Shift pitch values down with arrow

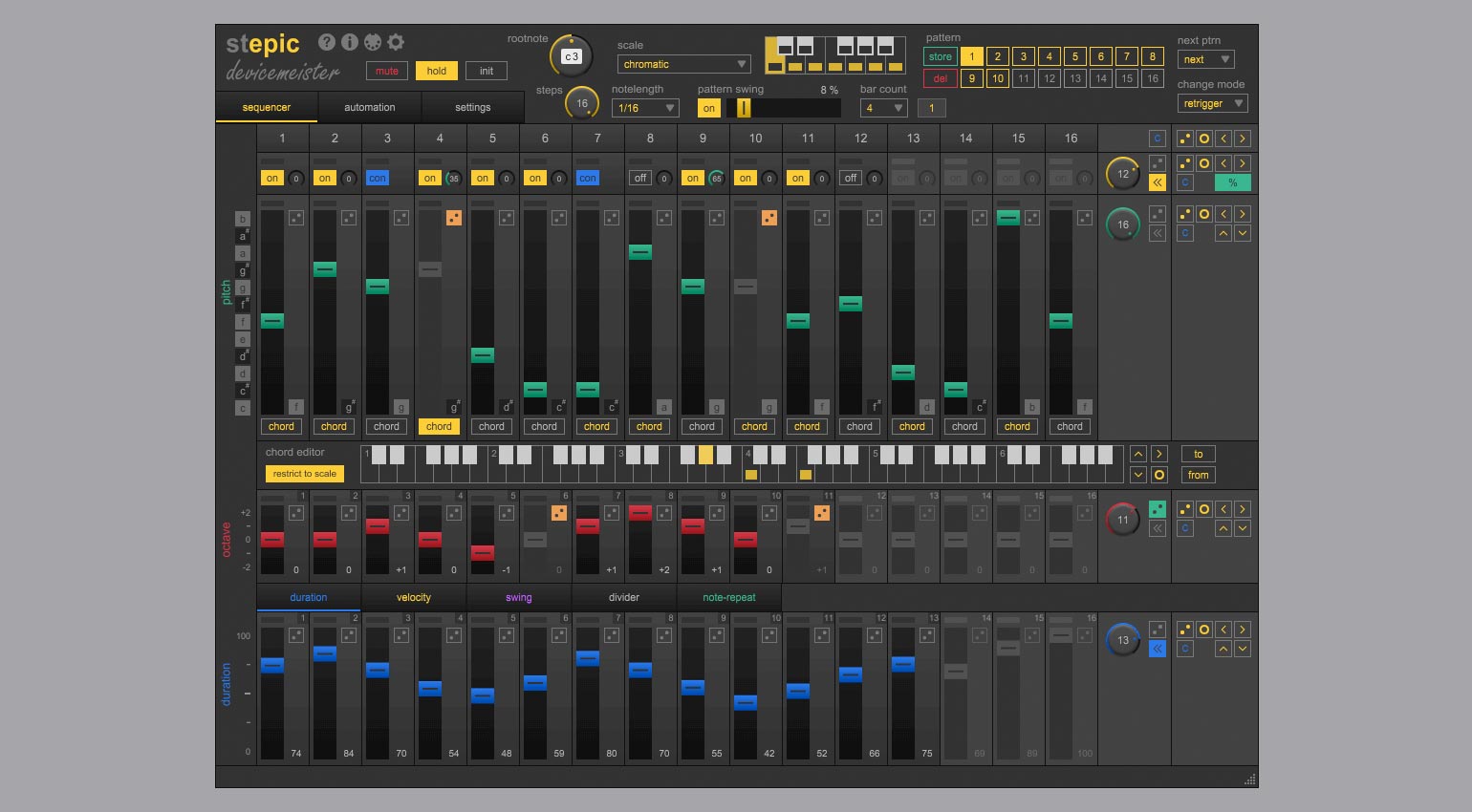tap(1242, 233)
